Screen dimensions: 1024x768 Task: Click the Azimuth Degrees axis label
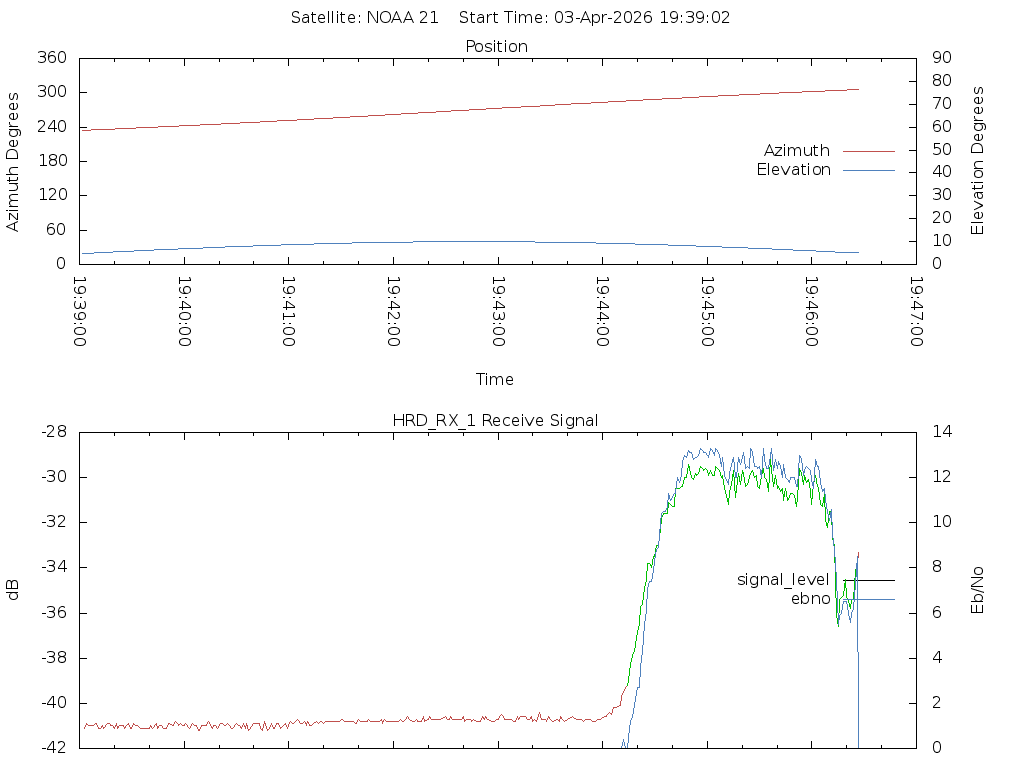click(x=14, y=161)
